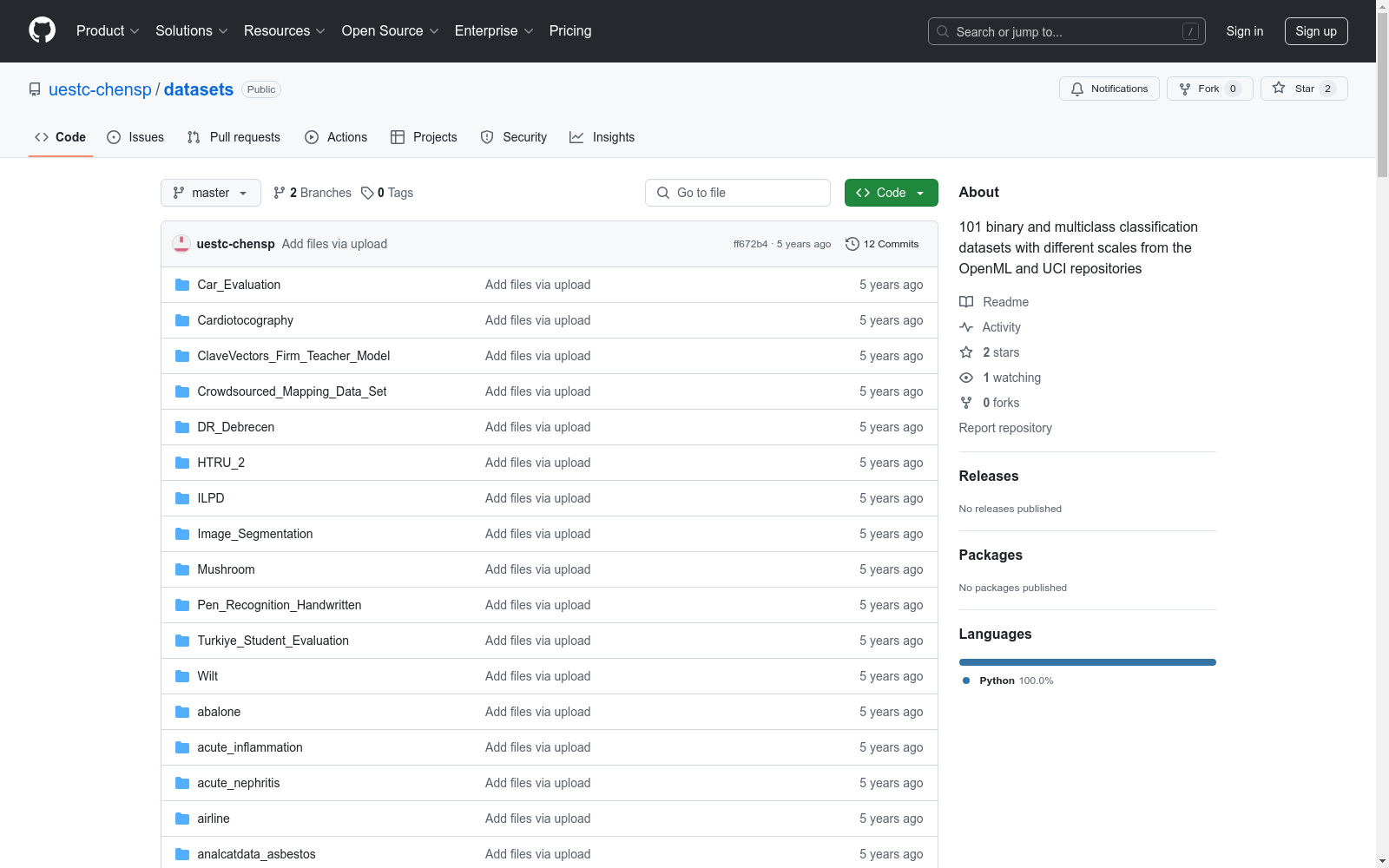Viewport: 1389px width, 868px height.
Task: Click the Go to file field
Action: [x=738, y=193]
